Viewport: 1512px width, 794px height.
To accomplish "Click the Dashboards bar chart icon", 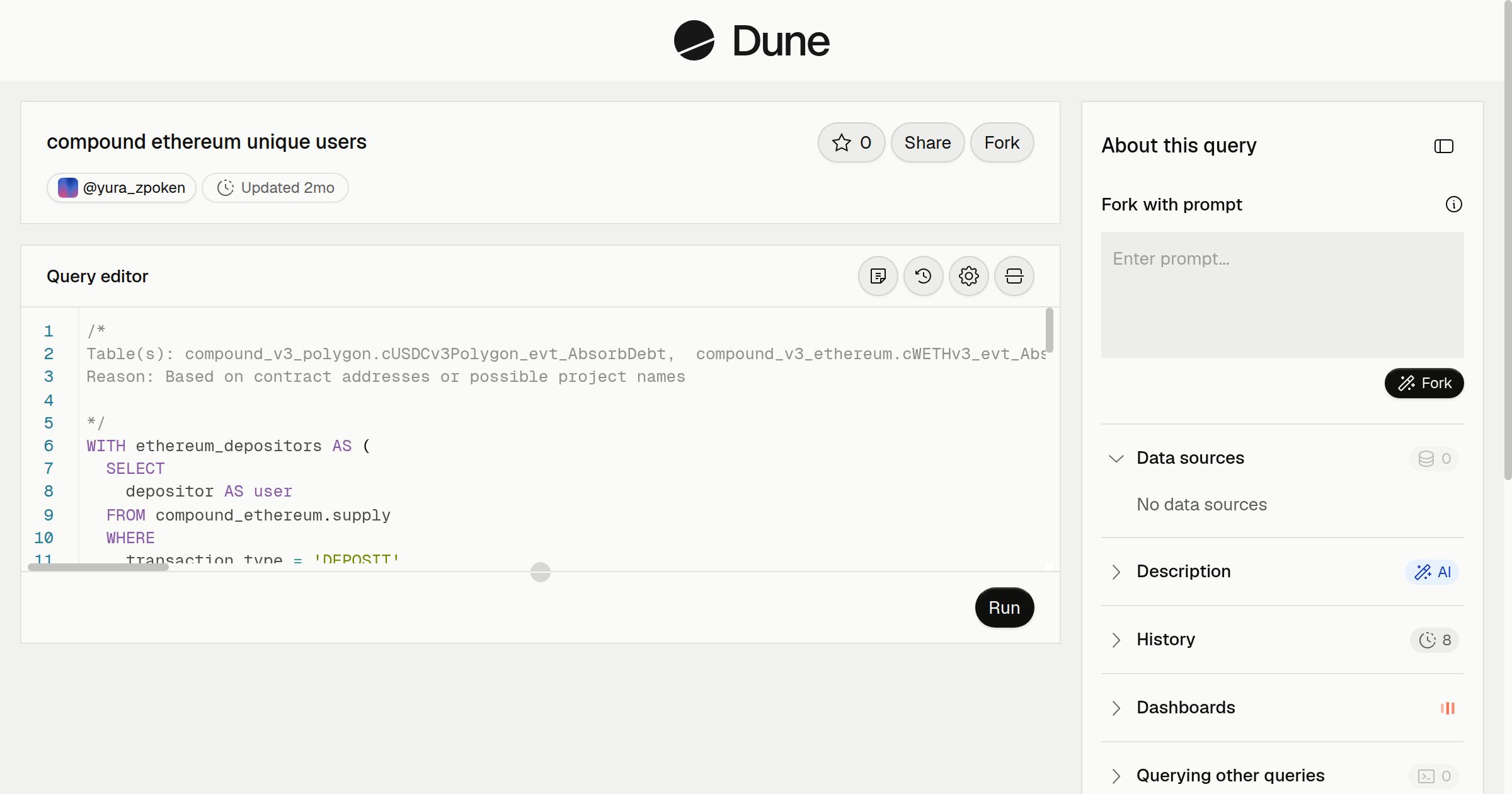I will pyautogui.click(x=1447, y=708).
